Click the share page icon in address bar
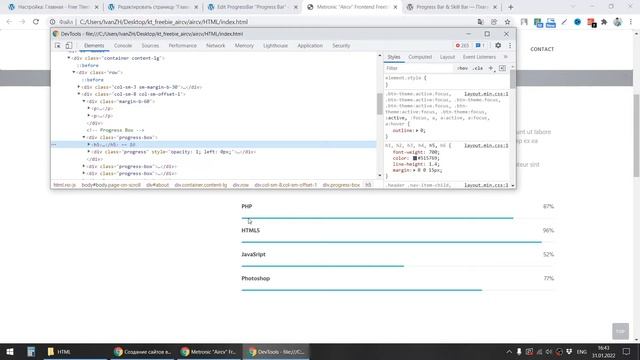The height and width of the screenshot is (360, 640). tap(494, 22)
